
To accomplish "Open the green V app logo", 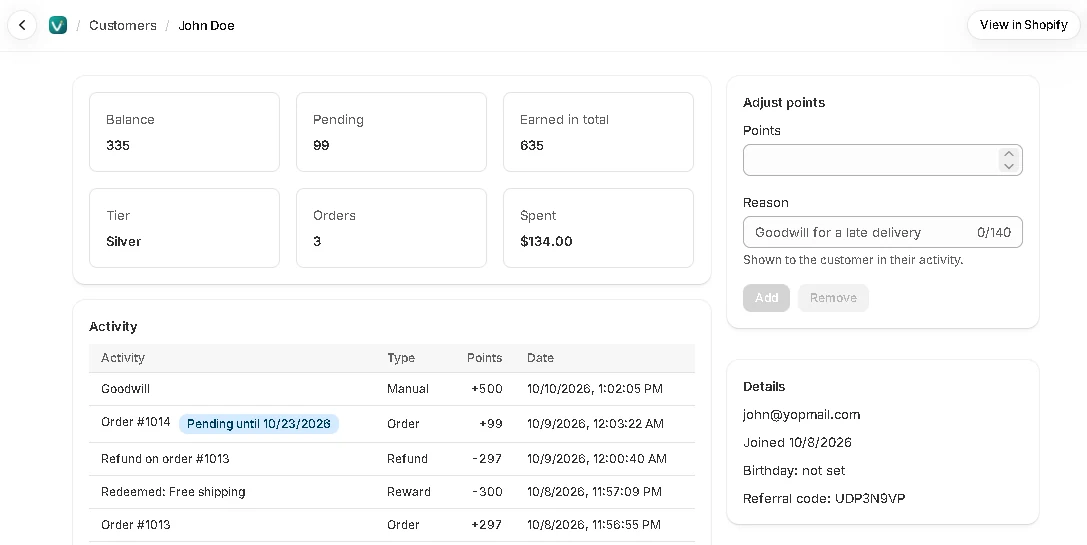I will click(x=58, y=26).
